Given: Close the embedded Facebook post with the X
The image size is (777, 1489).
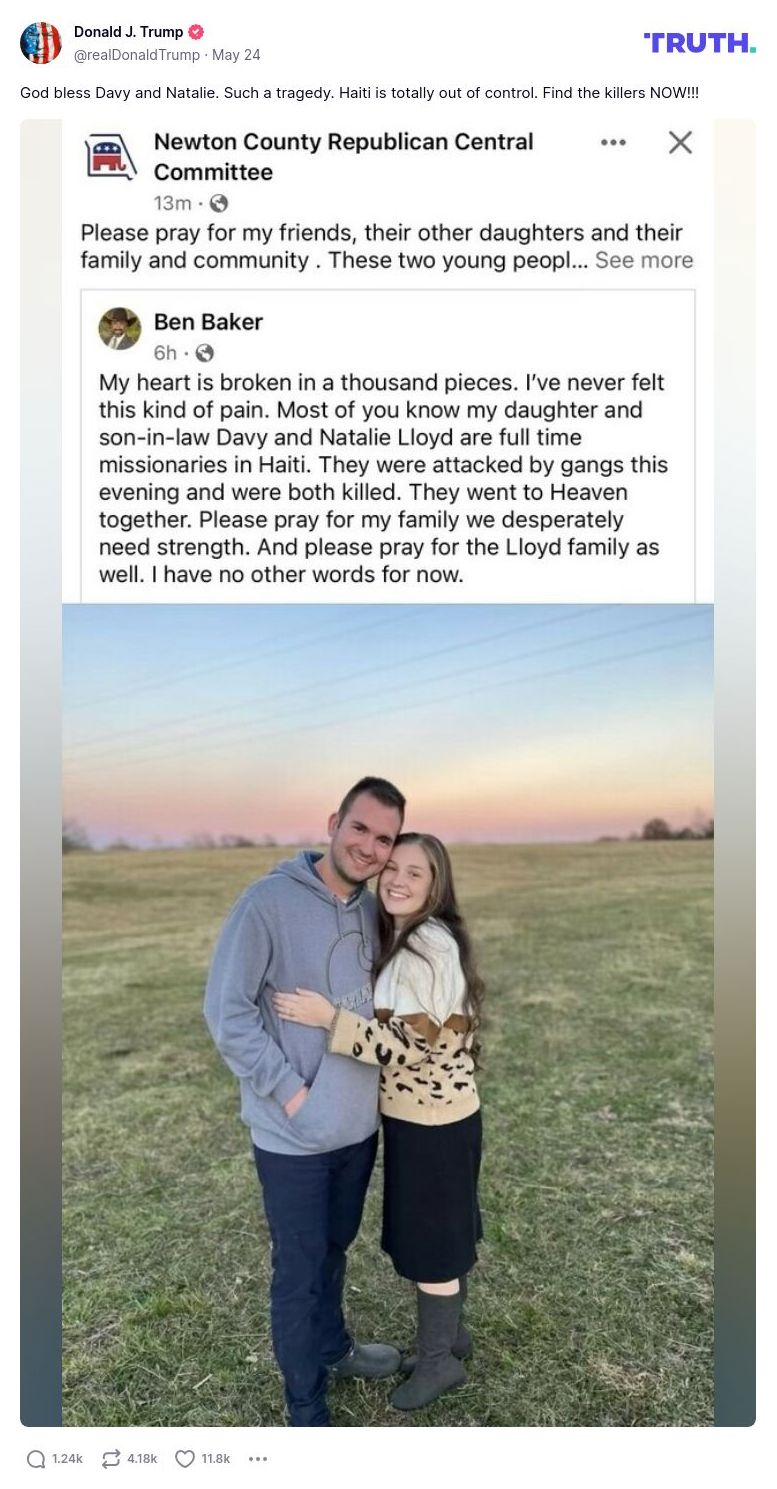Looking at the screenshot, I should click(x=680, y=143).
